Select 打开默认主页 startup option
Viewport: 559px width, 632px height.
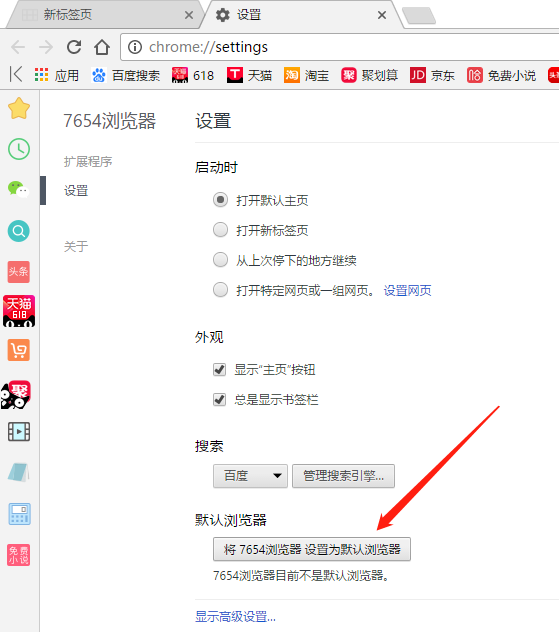click(x=220, y=200)
